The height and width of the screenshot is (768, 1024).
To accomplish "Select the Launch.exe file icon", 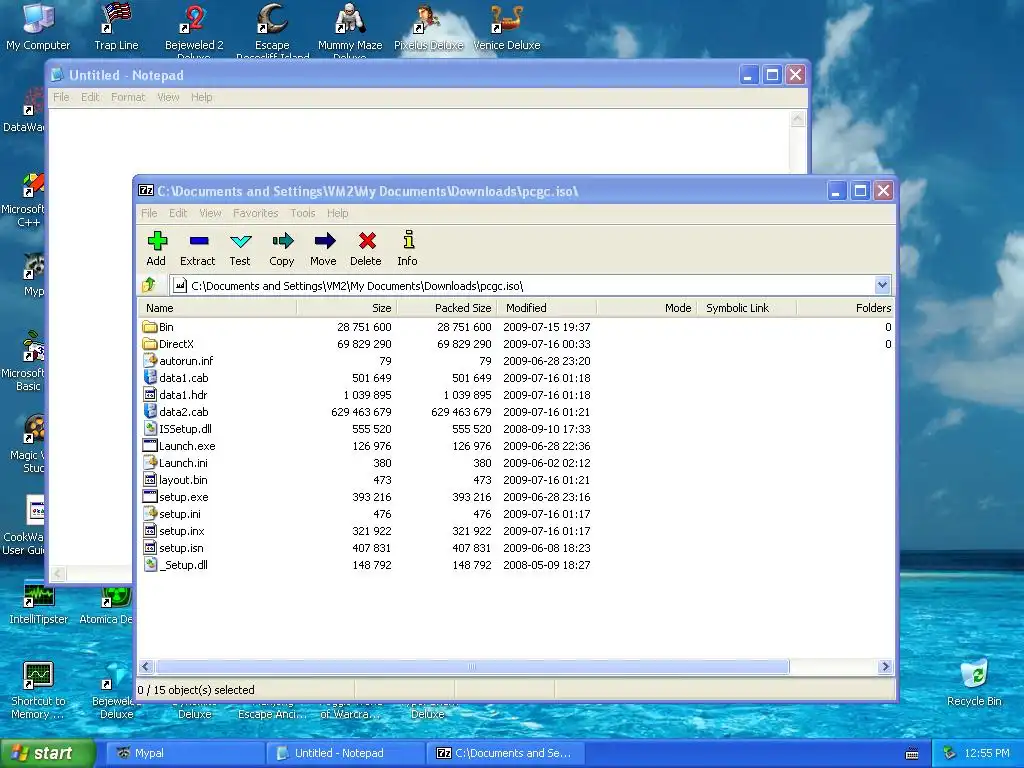I will click(x=150, y=445).
